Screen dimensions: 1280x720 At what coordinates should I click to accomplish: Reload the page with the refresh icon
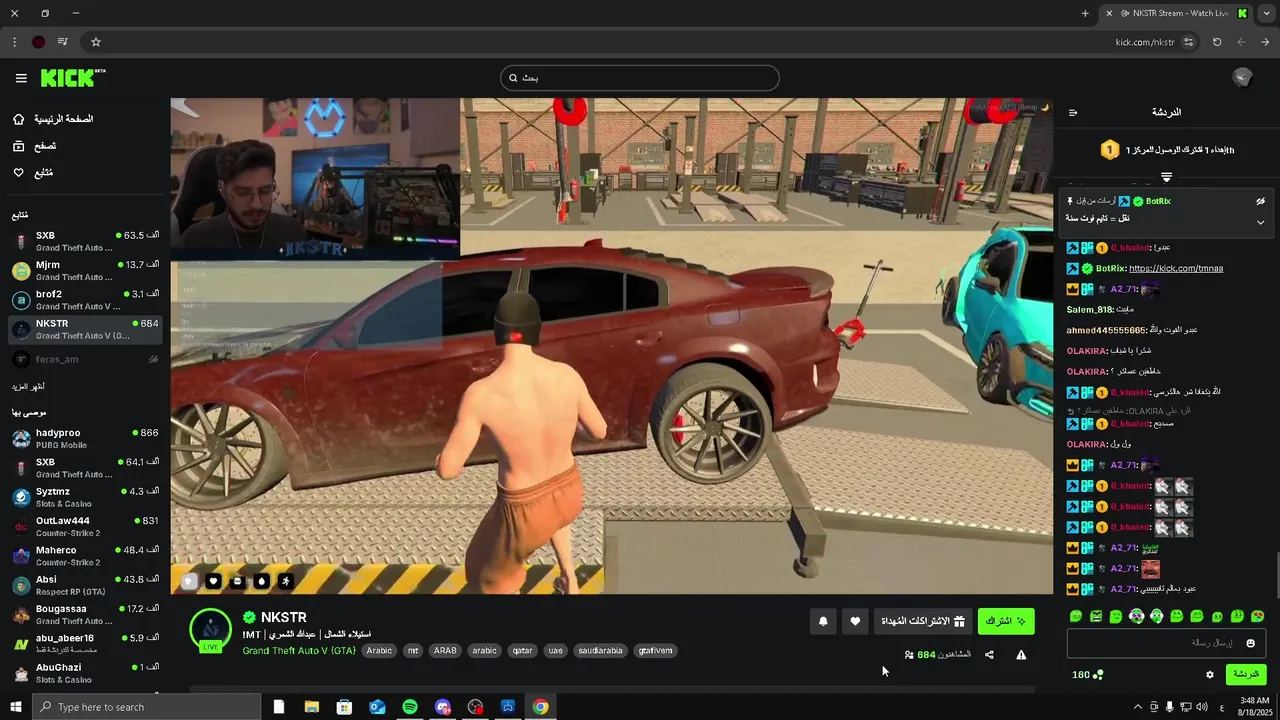click(1217, 42)
